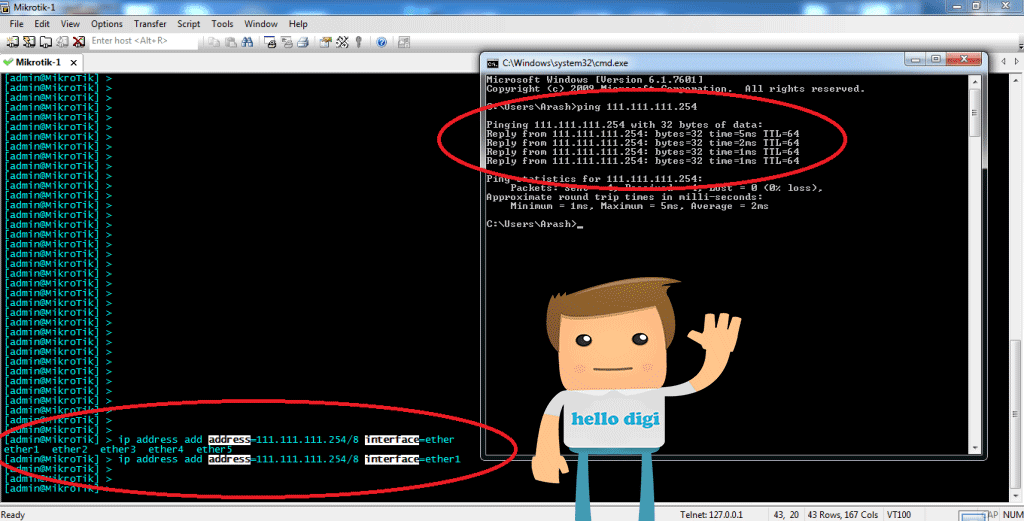Minimize the cmd.exe window
This screenshot has height=521, width=1024.
(916, 59)
